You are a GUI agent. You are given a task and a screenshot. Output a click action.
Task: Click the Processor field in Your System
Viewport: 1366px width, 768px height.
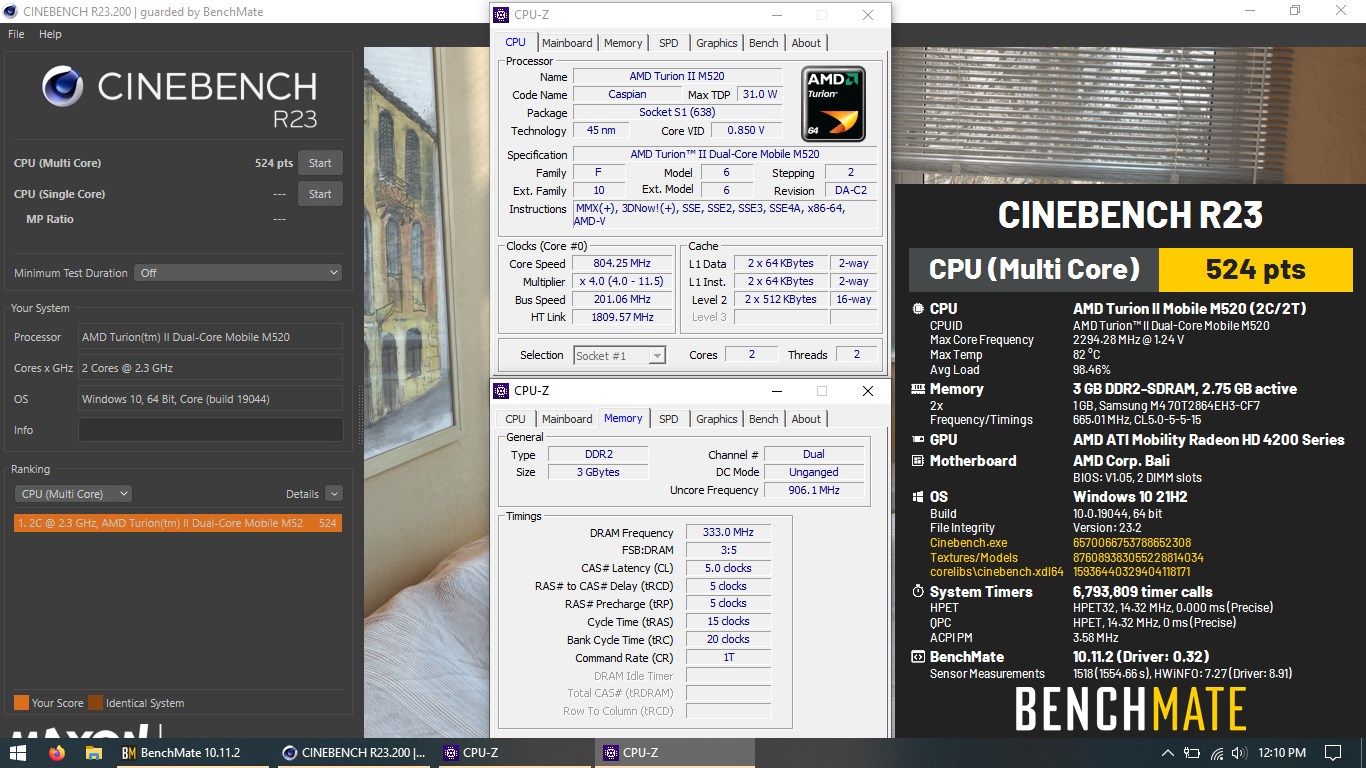pos(210,337)
